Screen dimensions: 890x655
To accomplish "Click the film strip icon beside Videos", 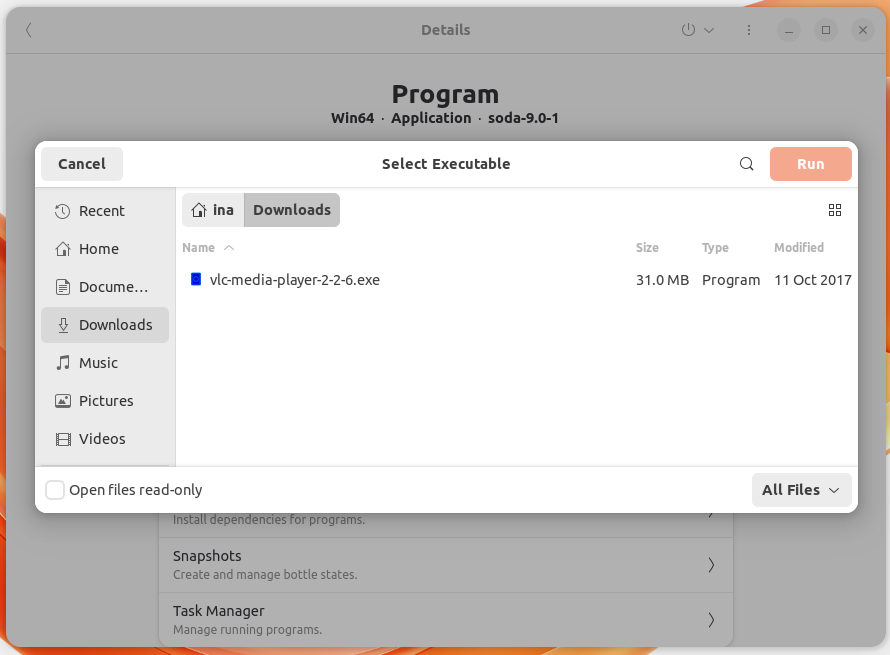I will tap(62, 439).
